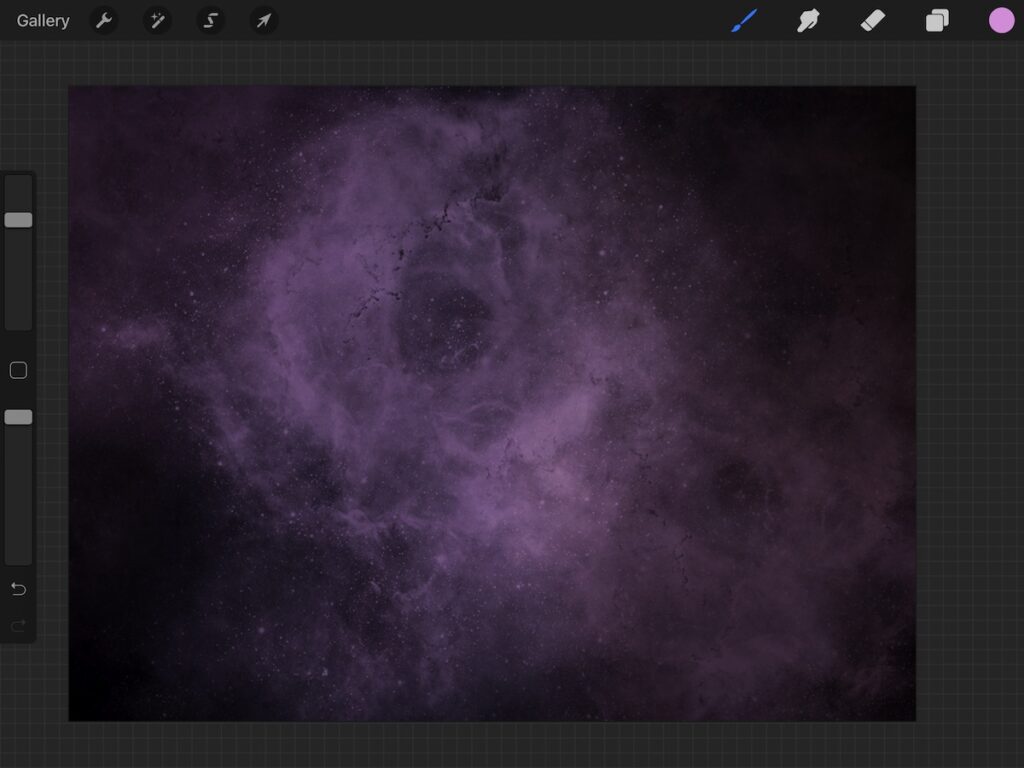Tap the redo arrow in the sidebar
The height and width of the screenshot is (768, 1024).
[x=18, y=626]
